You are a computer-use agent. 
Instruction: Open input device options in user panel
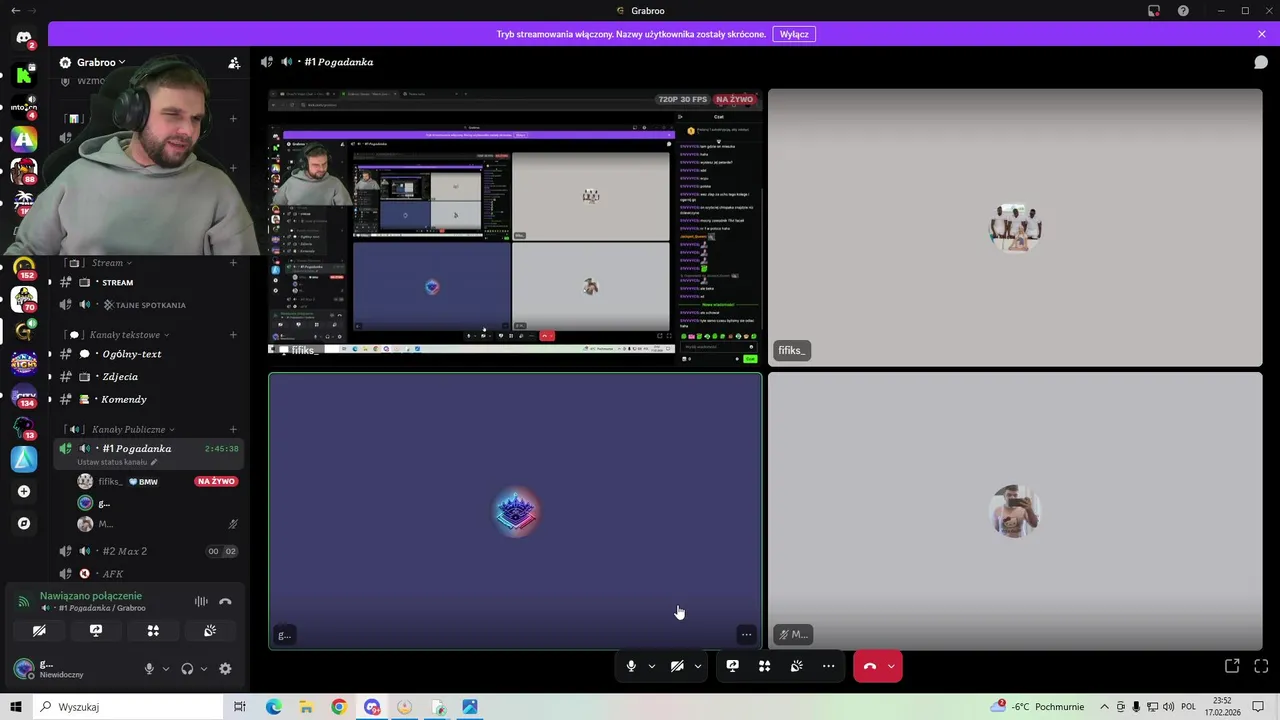(x=166, y=669)
